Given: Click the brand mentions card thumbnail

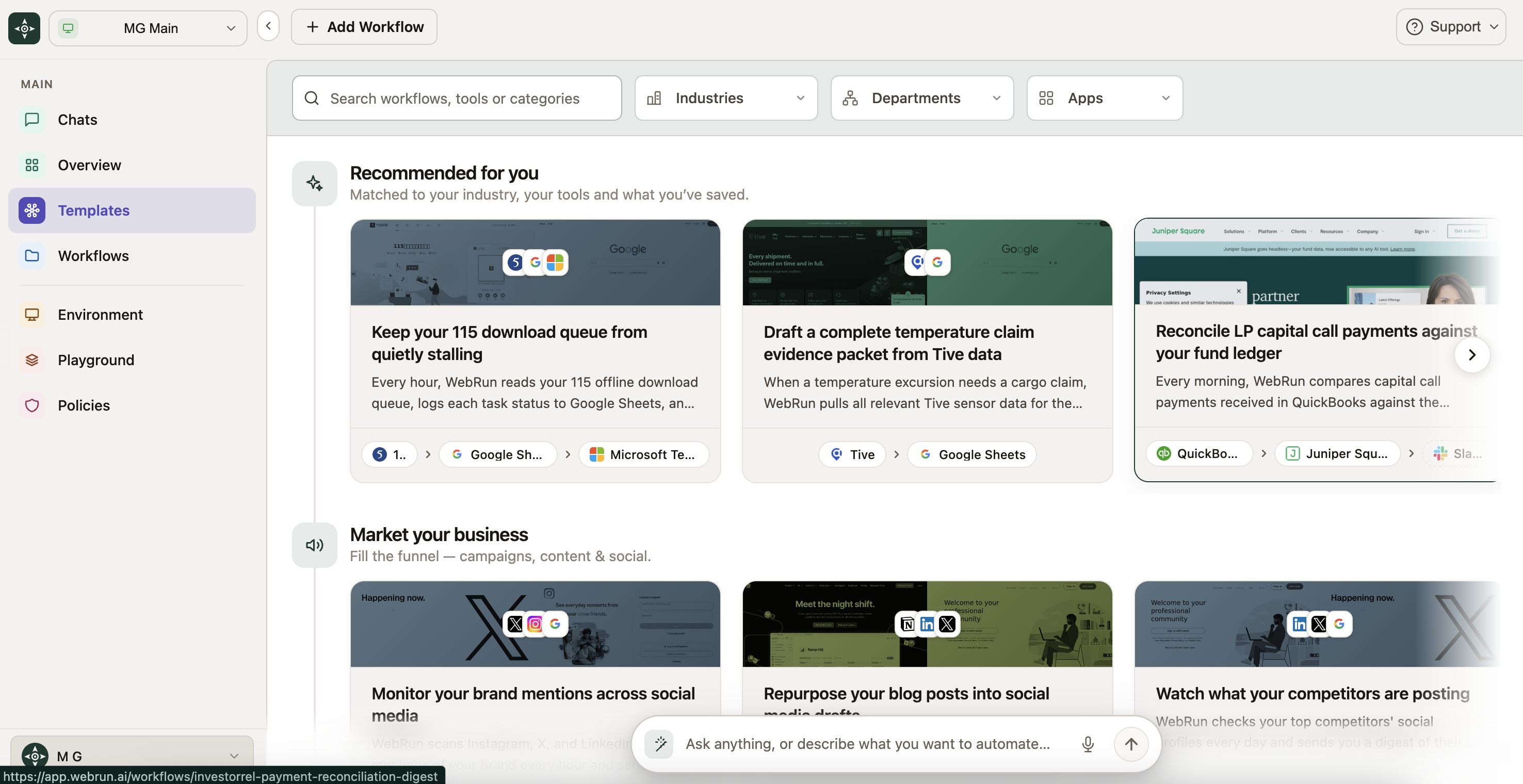Looking at the screenshot, I should pos(535,624).
